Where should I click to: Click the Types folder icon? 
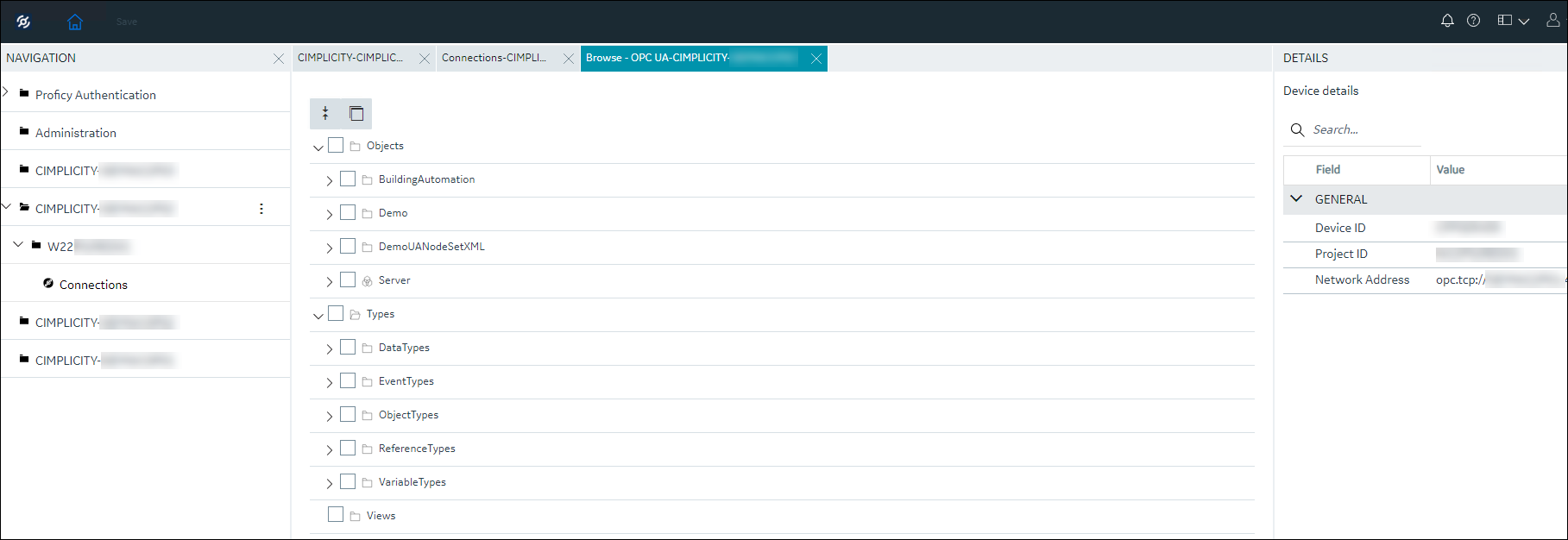(x=355, y=315)
